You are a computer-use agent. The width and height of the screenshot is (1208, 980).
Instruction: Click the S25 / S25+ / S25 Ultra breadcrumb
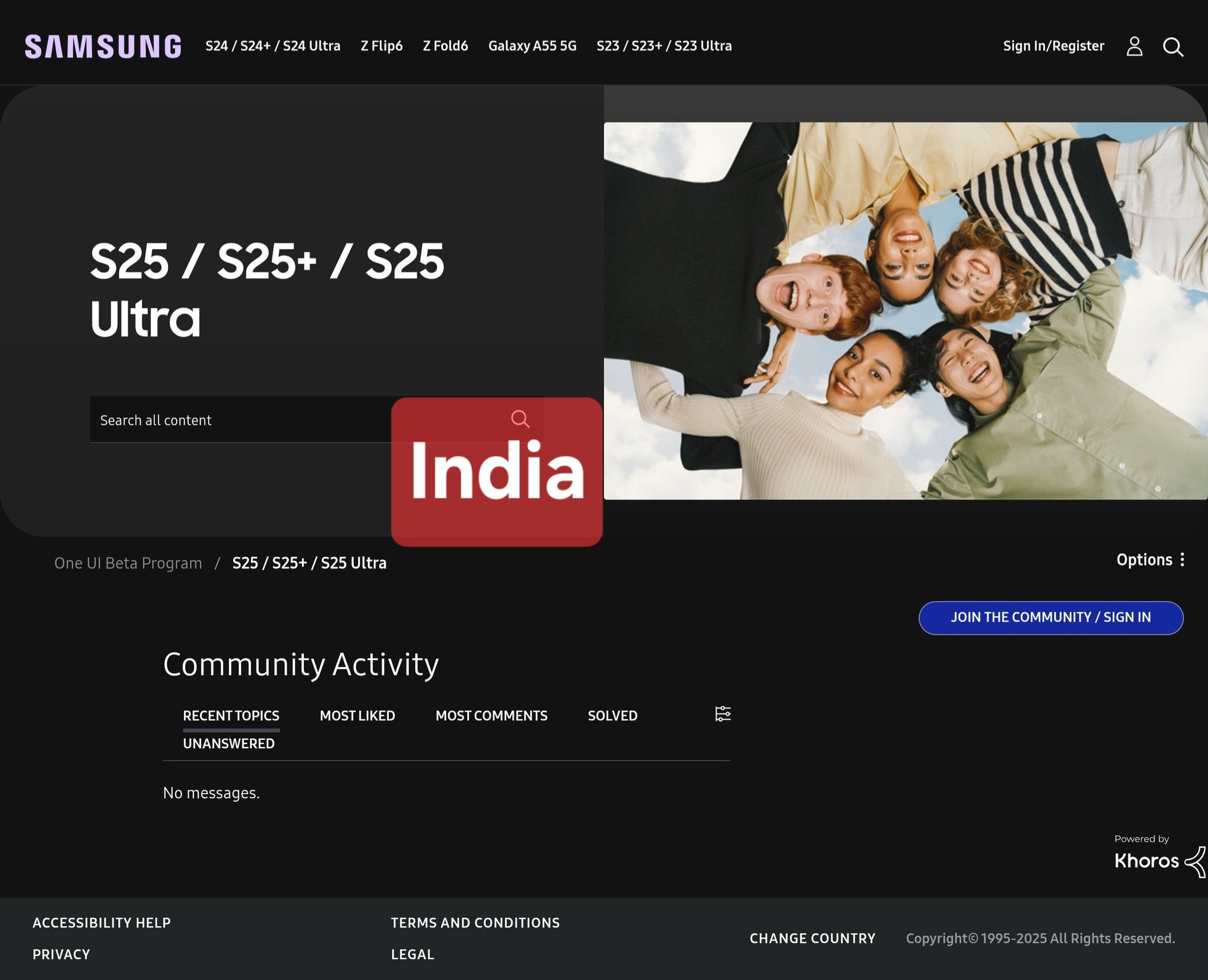coord(309,563)
